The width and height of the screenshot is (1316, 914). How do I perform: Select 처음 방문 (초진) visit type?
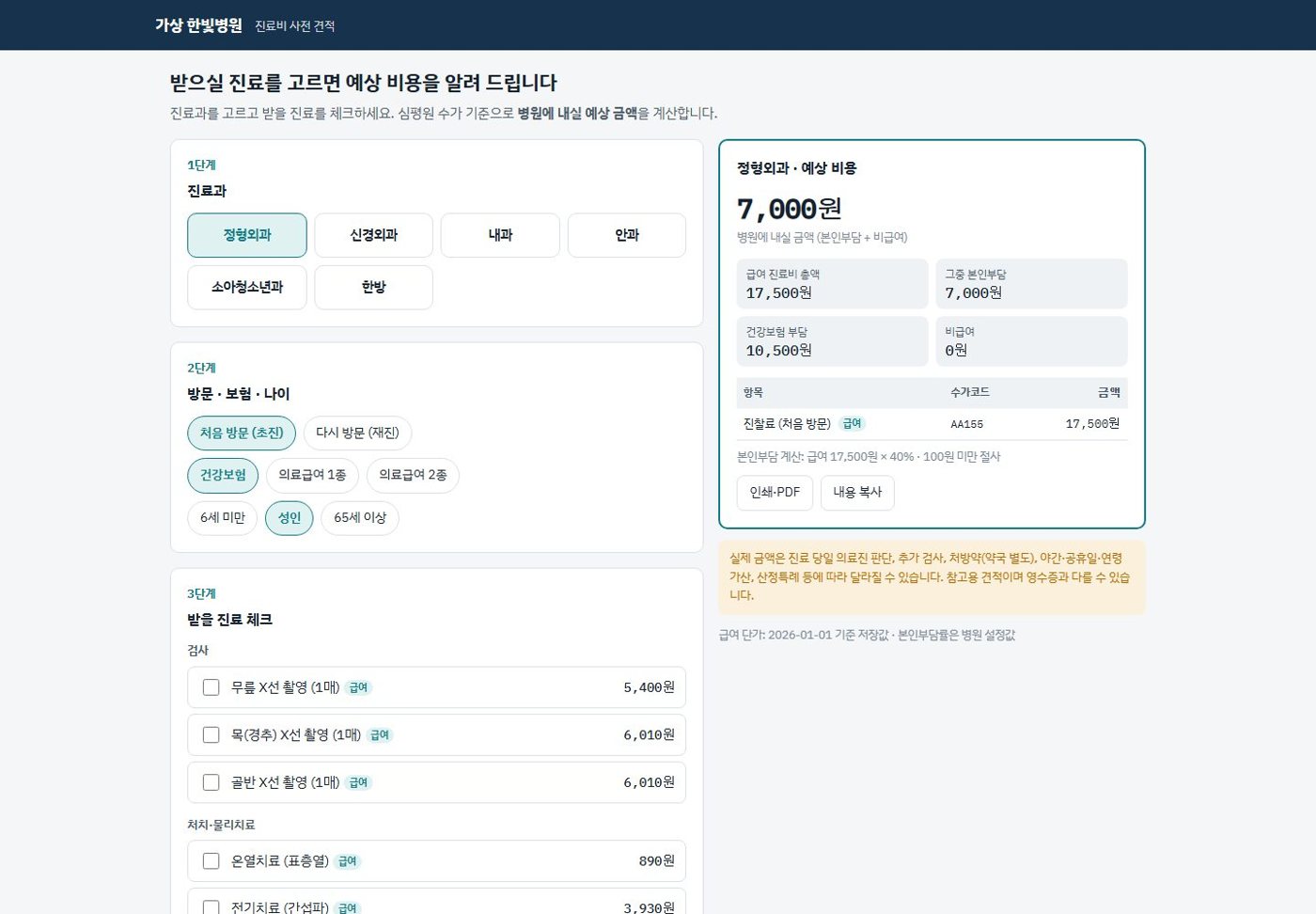coord(242,433)
